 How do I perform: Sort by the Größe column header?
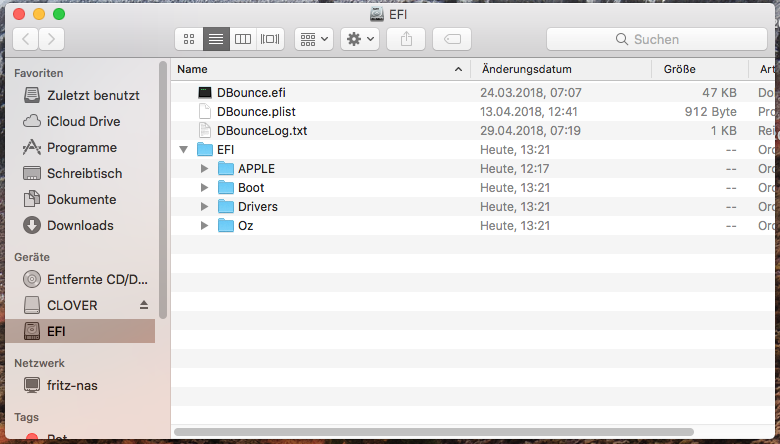pos(700,69)
